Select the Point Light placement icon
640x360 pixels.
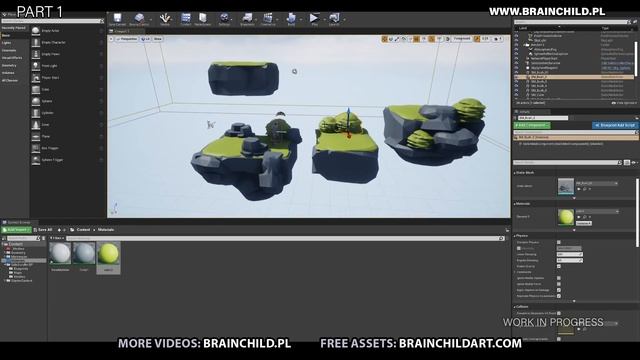36,66
